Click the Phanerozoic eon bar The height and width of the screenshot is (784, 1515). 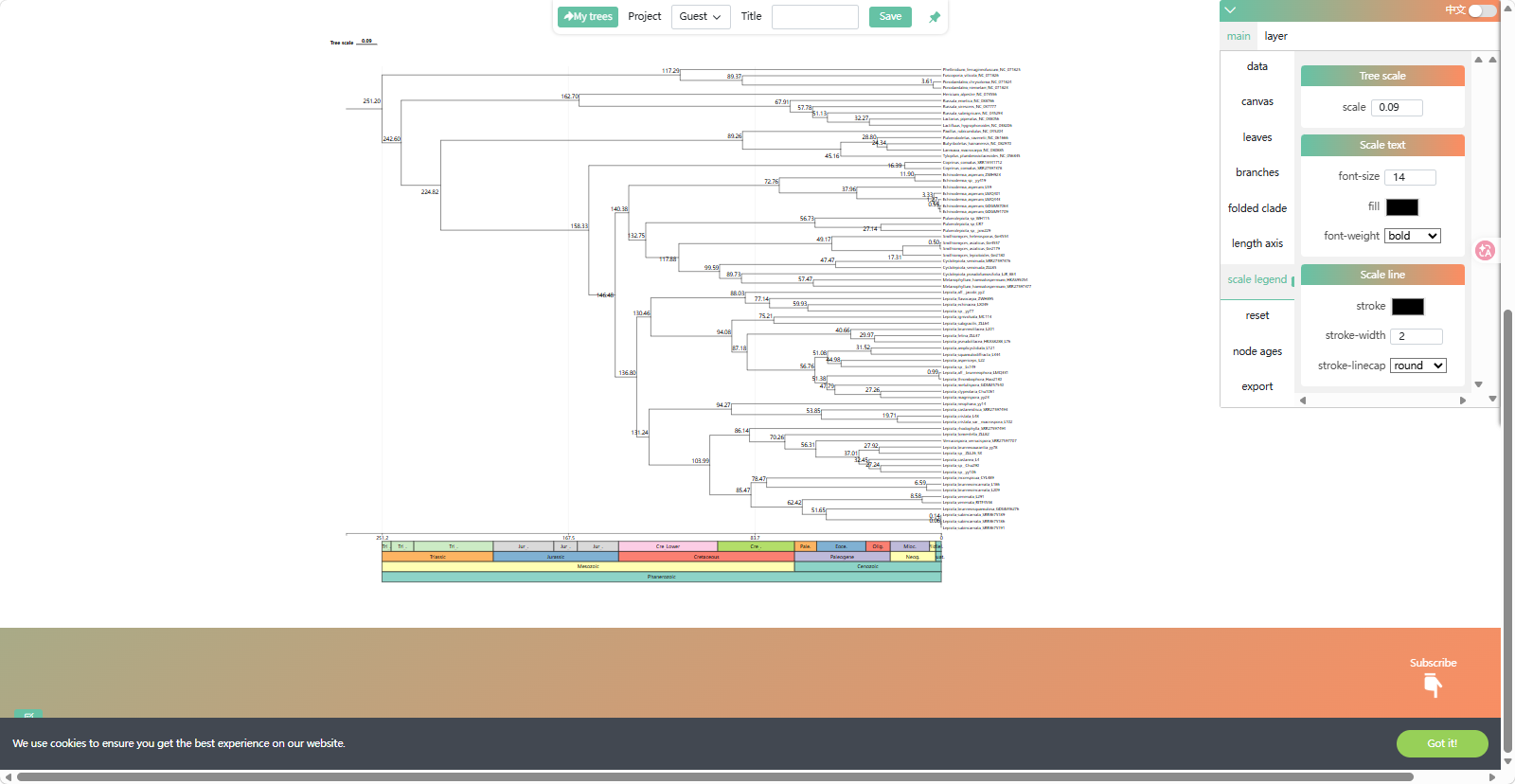(x=662, y=577)
